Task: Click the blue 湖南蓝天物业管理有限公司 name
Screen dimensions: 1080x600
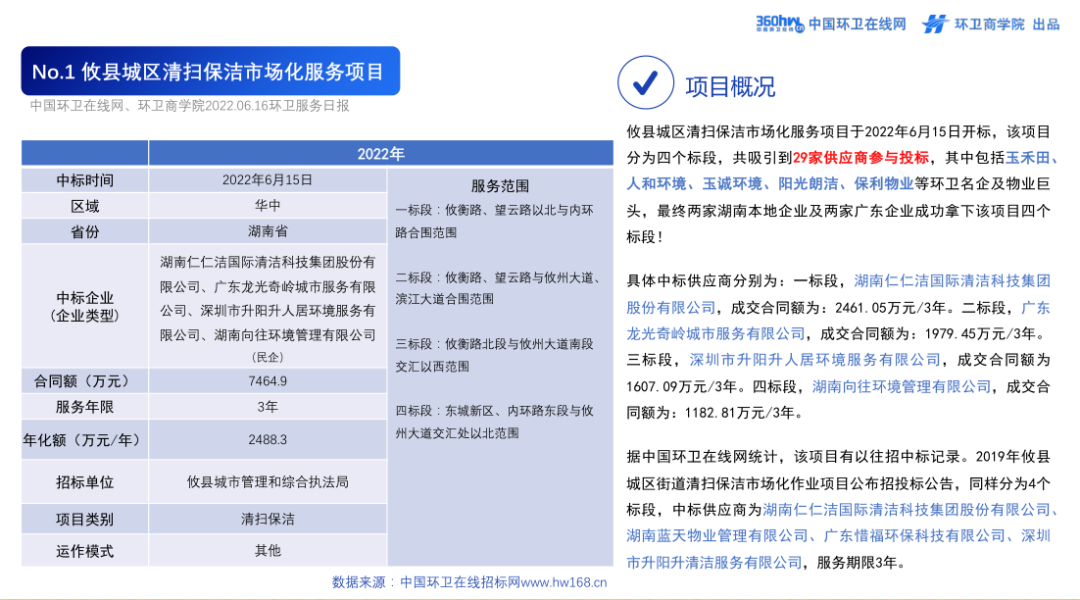Action: point(717,536)
